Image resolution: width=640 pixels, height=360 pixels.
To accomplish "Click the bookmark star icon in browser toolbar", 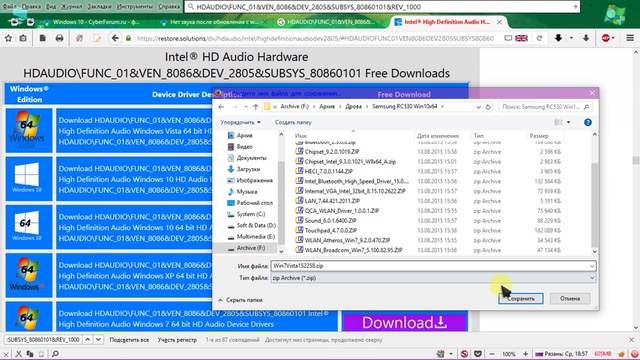I will (9, 38).
